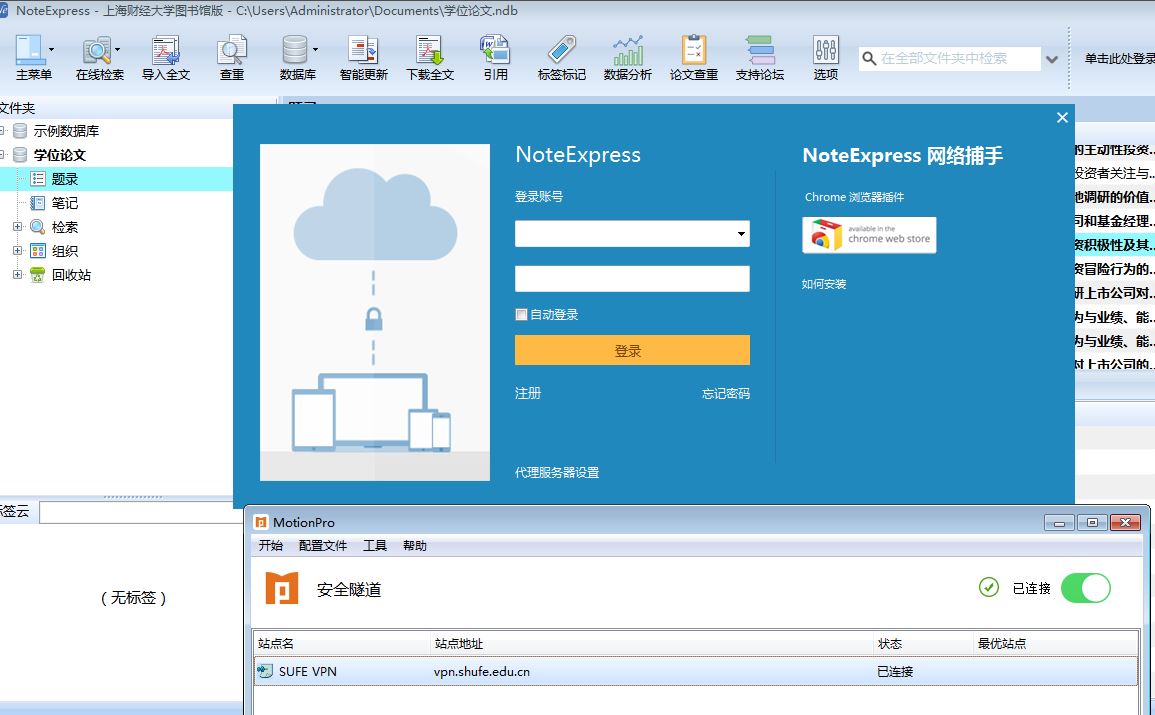The height and width of the screenshot is (715, 1155).
Task: Expand the 回收站 tree node
Action: click(18, 275)
